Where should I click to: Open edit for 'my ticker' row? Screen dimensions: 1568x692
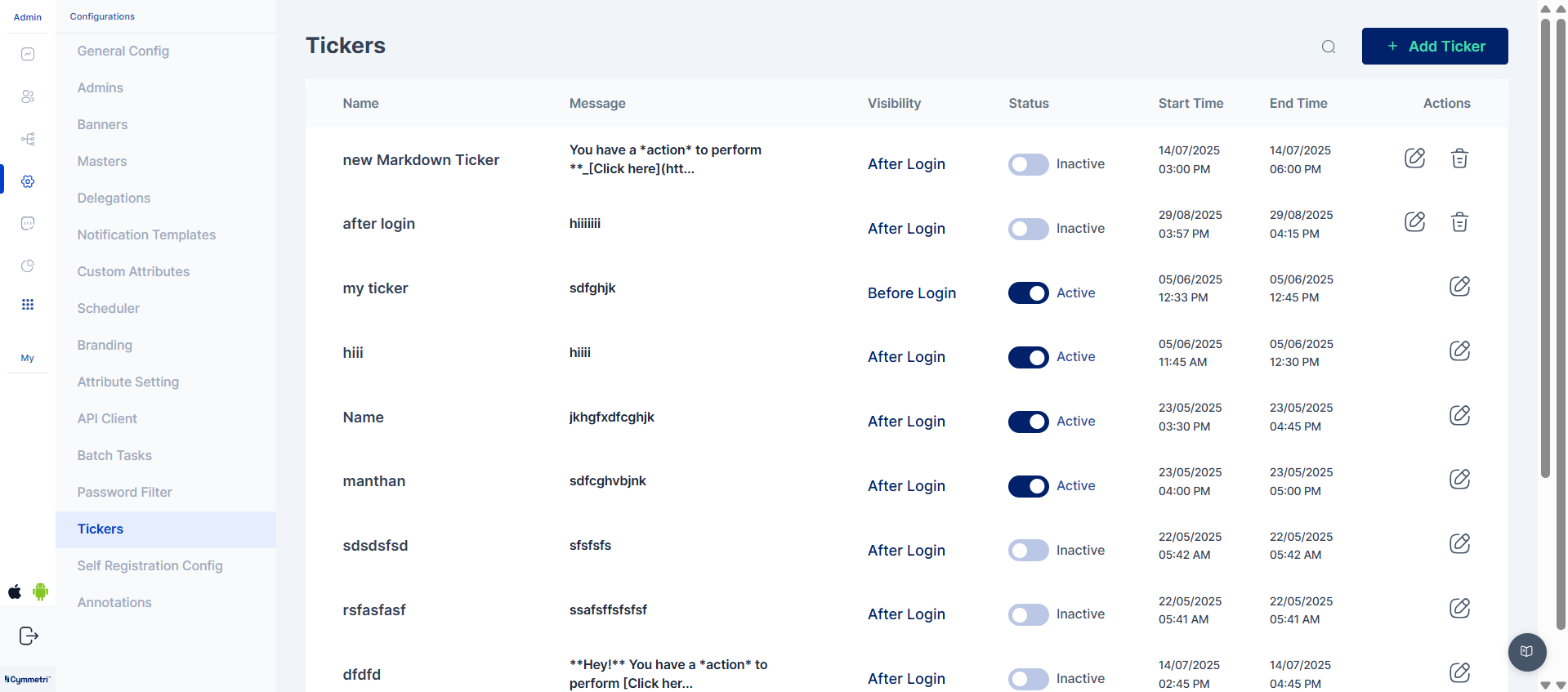[1459, 287]
